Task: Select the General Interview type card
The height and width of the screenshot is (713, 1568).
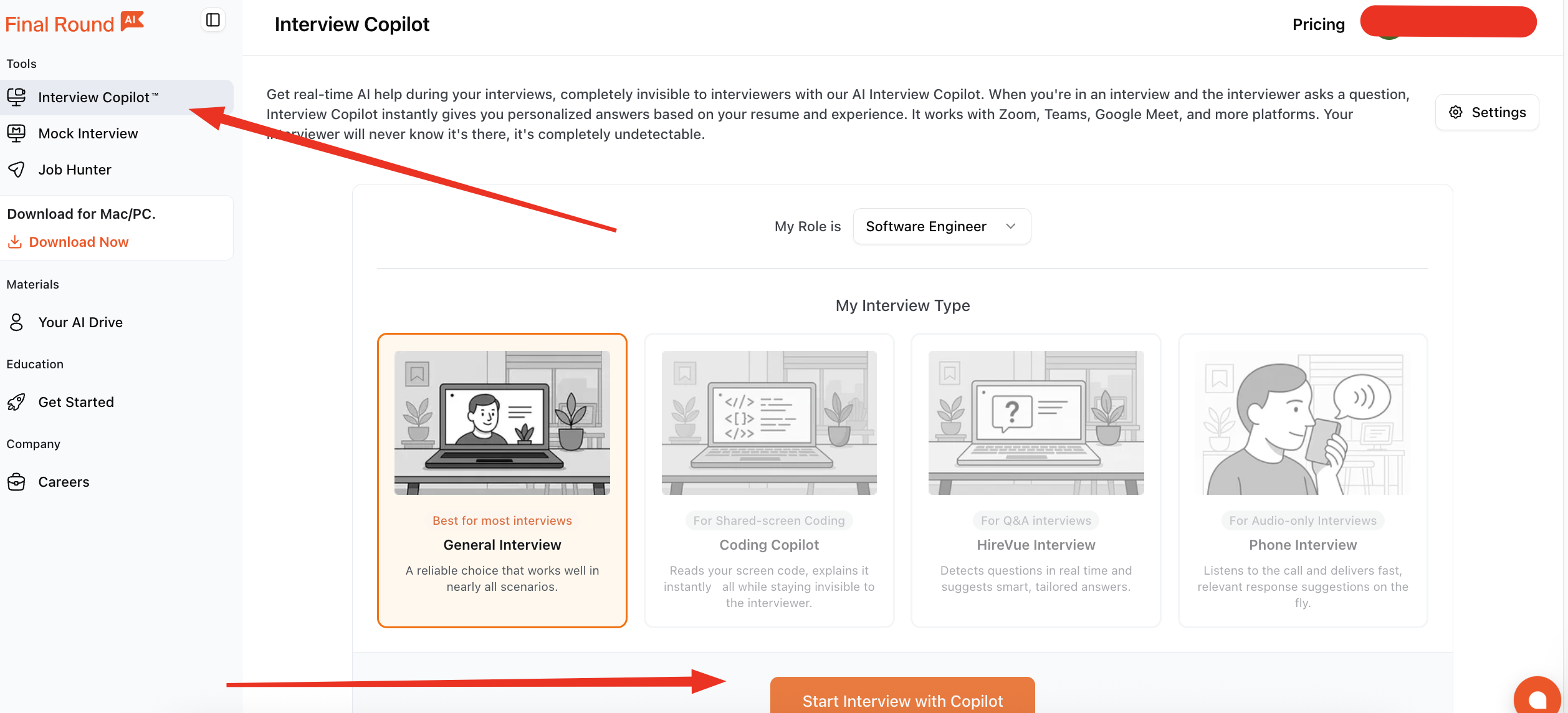Action: (502, 480)
